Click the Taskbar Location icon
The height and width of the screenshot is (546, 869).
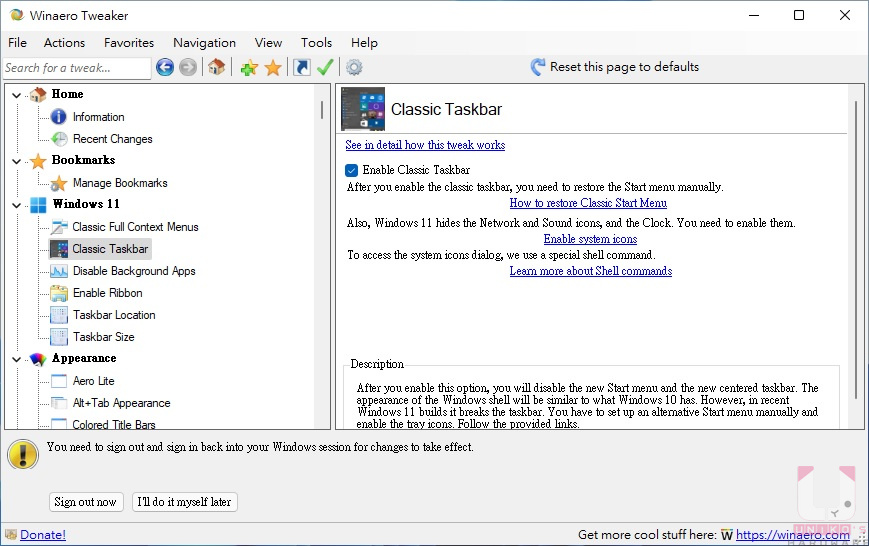[x=59, y=315]
